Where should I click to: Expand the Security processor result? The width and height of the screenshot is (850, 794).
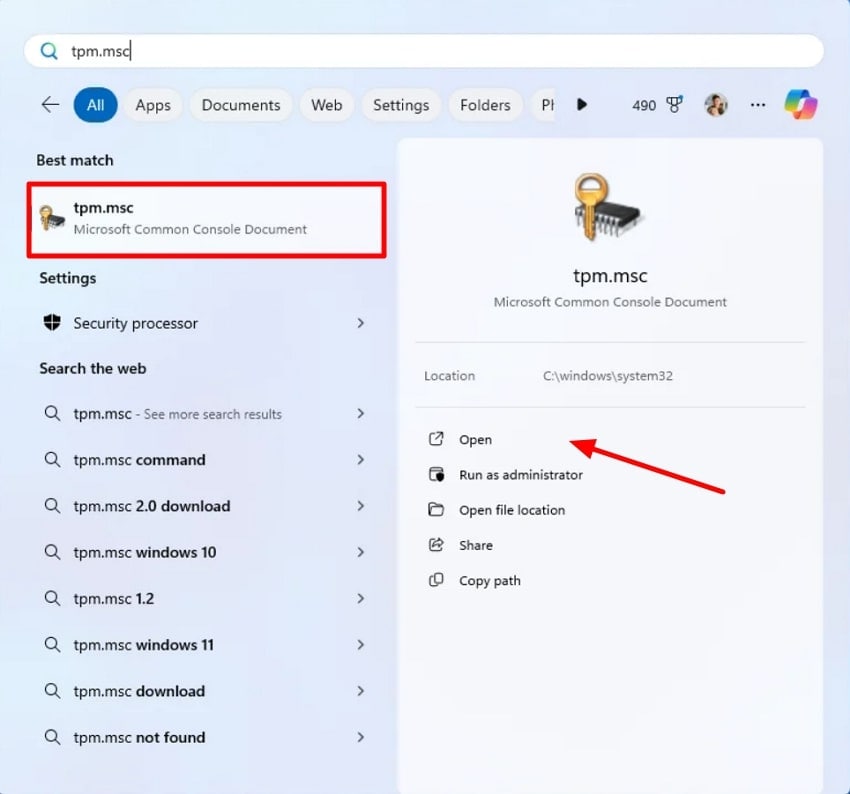point(361,323)
